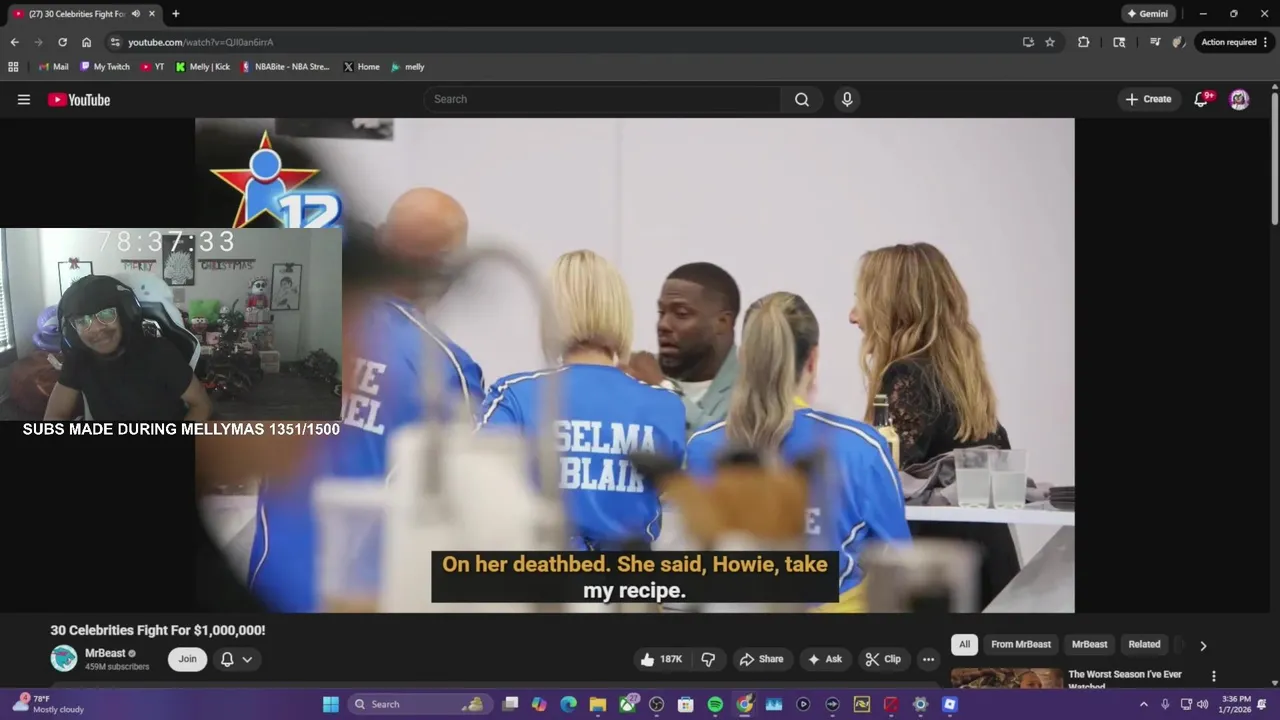
Task: Expand notification options chevron next to bell
Action: pyautogui.click(x=247, y=659)
